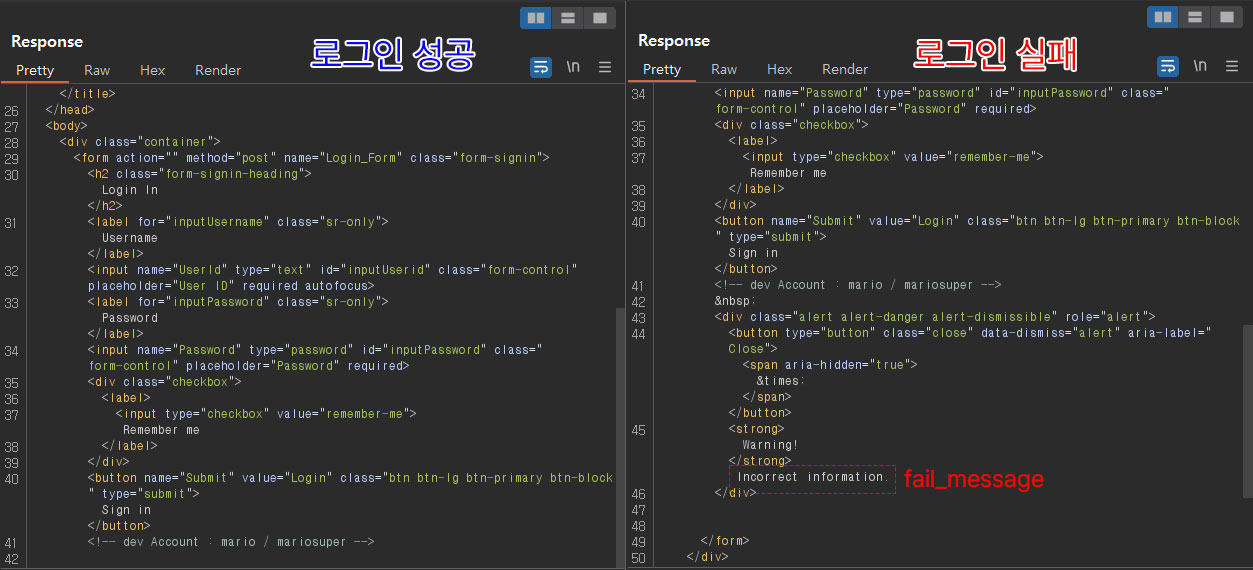Viewport: 1253px width, 570px height.
Task: Click the div class="container" line
Action: [x=140, y=142]
